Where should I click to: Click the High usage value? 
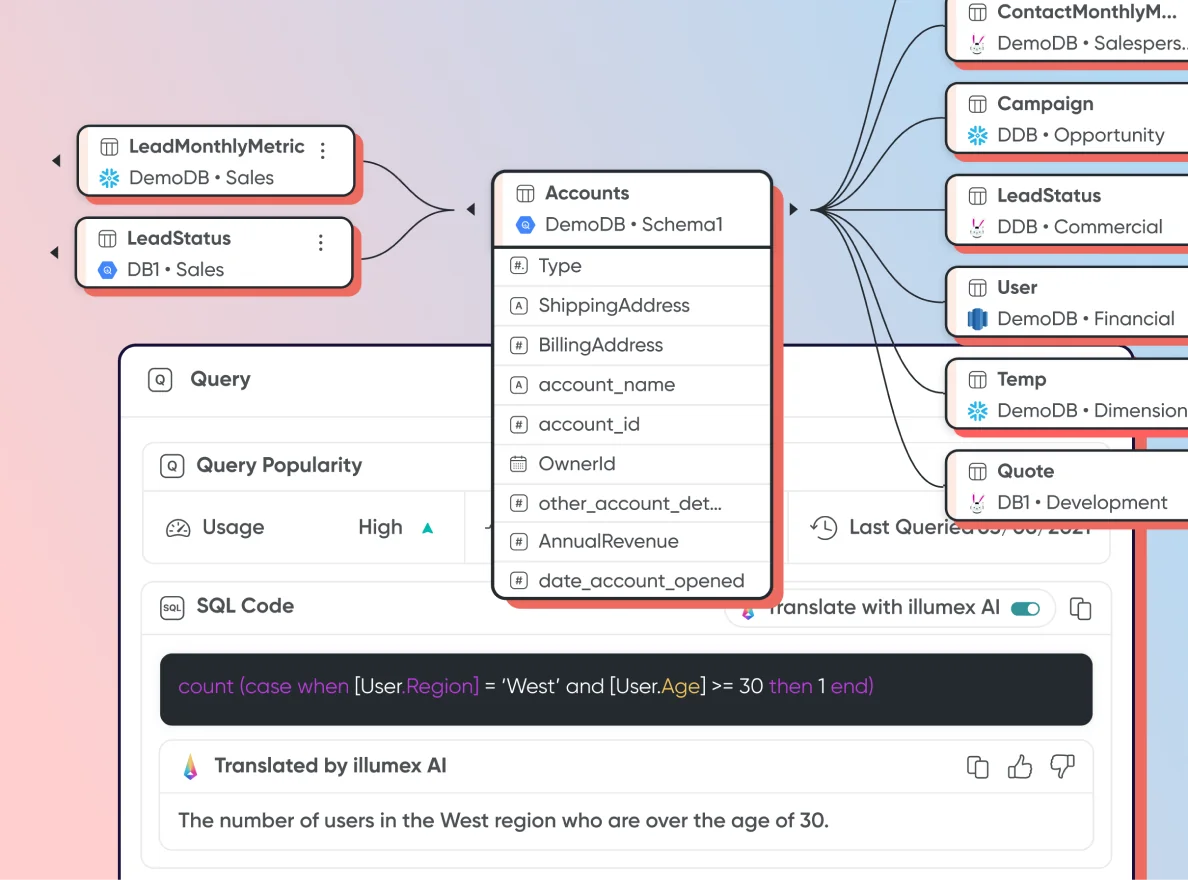pos(380,528)
